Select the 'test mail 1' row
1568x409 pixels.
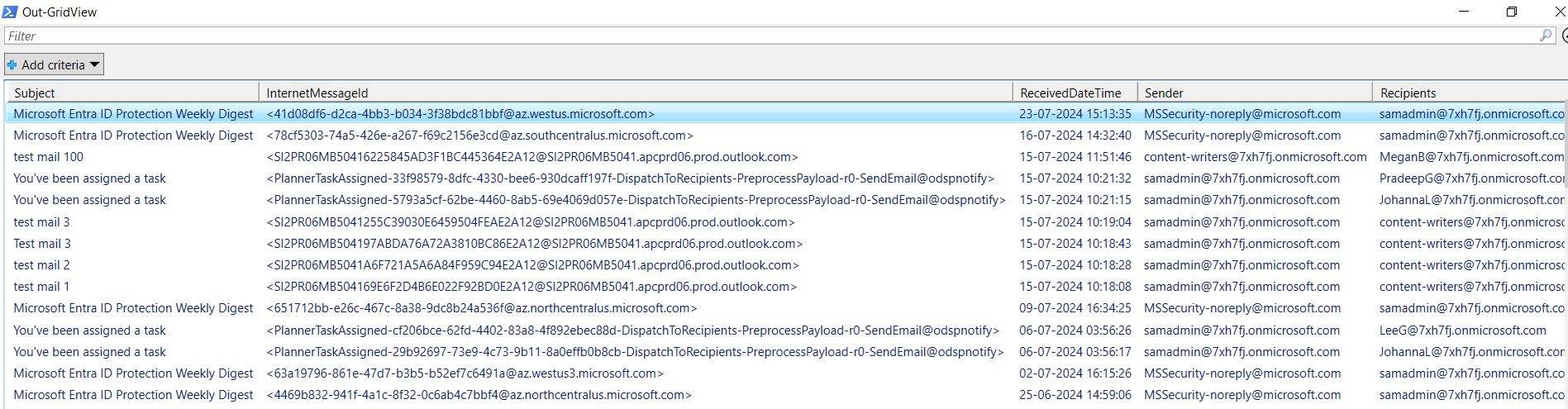pyautogui.click(x=785, y=287)
